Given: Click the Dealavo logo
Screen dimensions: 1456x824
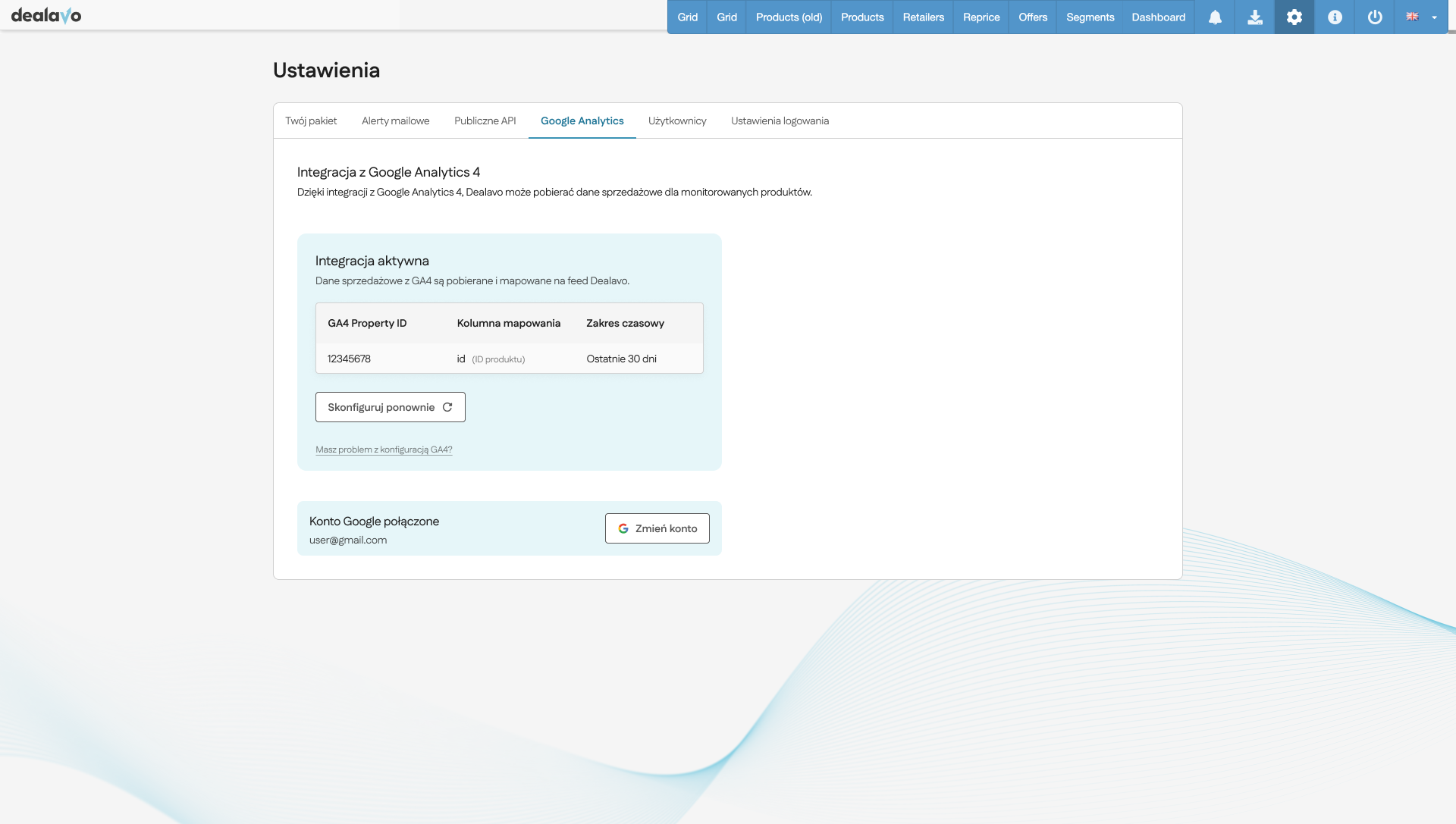Looking at the screenshot, I should [x=46, y=15].
